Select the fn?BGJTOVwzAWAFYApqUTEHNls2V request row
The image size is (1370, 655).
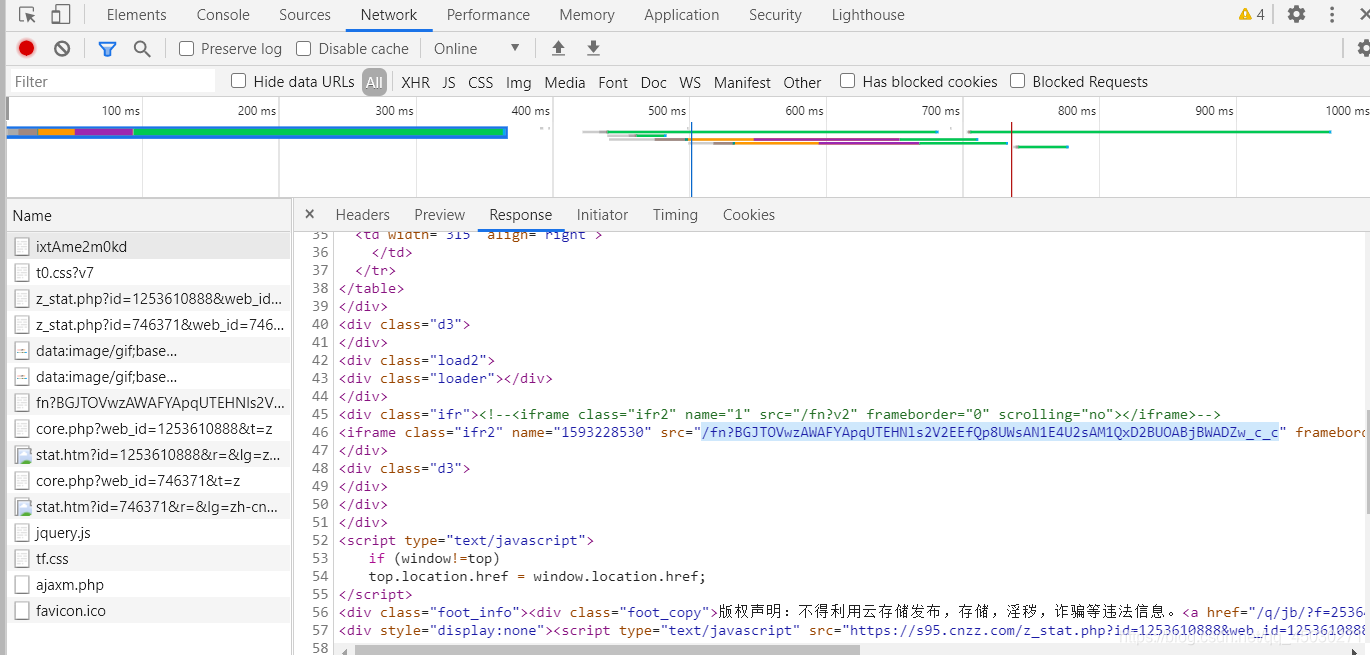coord(148,403)
